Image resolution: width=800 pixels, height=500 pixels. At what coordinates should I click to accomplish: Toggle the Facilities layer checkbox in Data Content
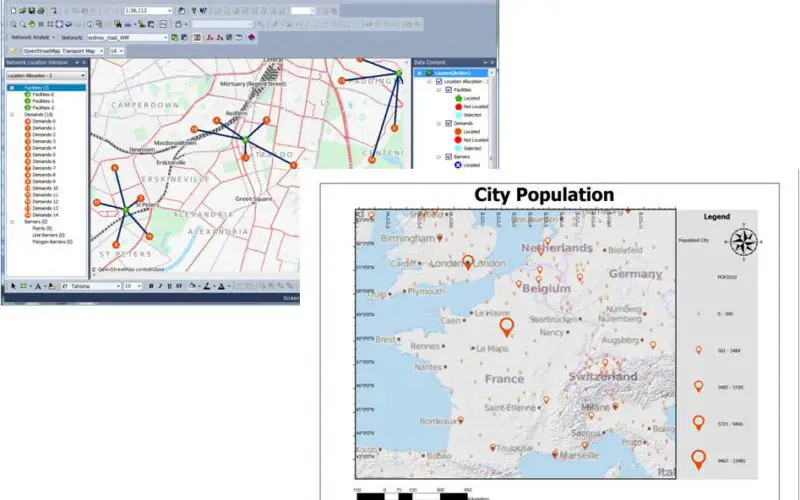coord(449,90)
